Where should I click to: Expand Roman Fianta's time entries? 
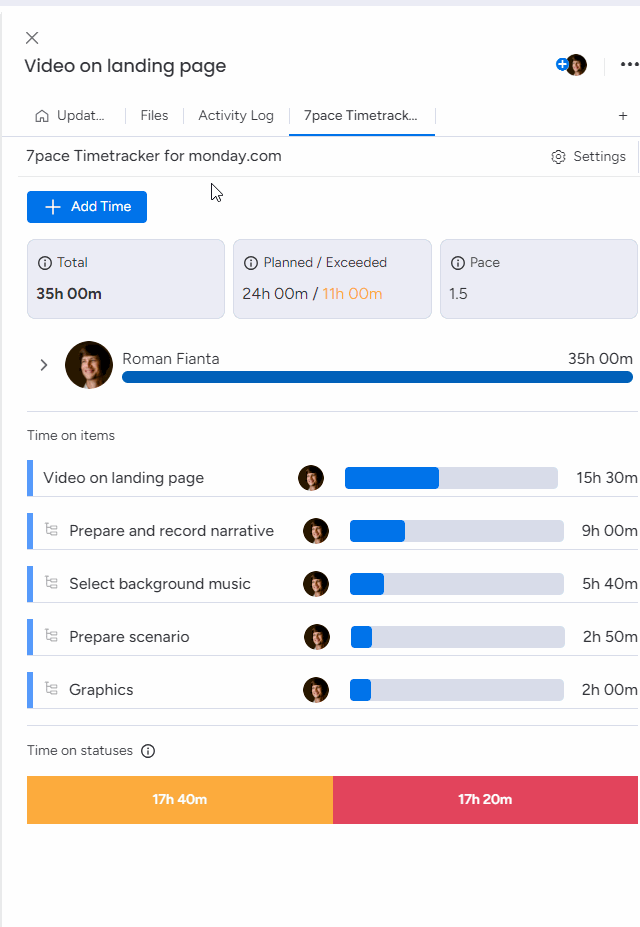coord(44,365)
